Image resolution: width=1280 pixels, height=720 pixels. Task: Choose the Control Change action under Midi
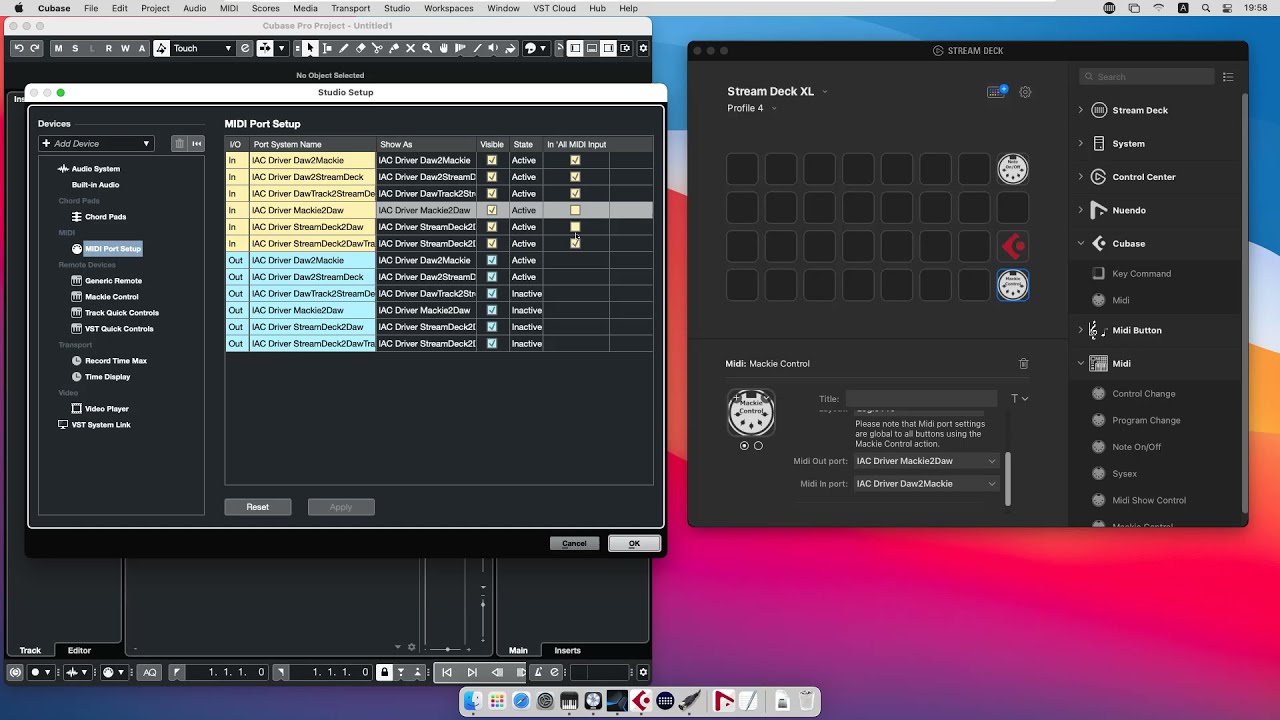(1143, 394)
